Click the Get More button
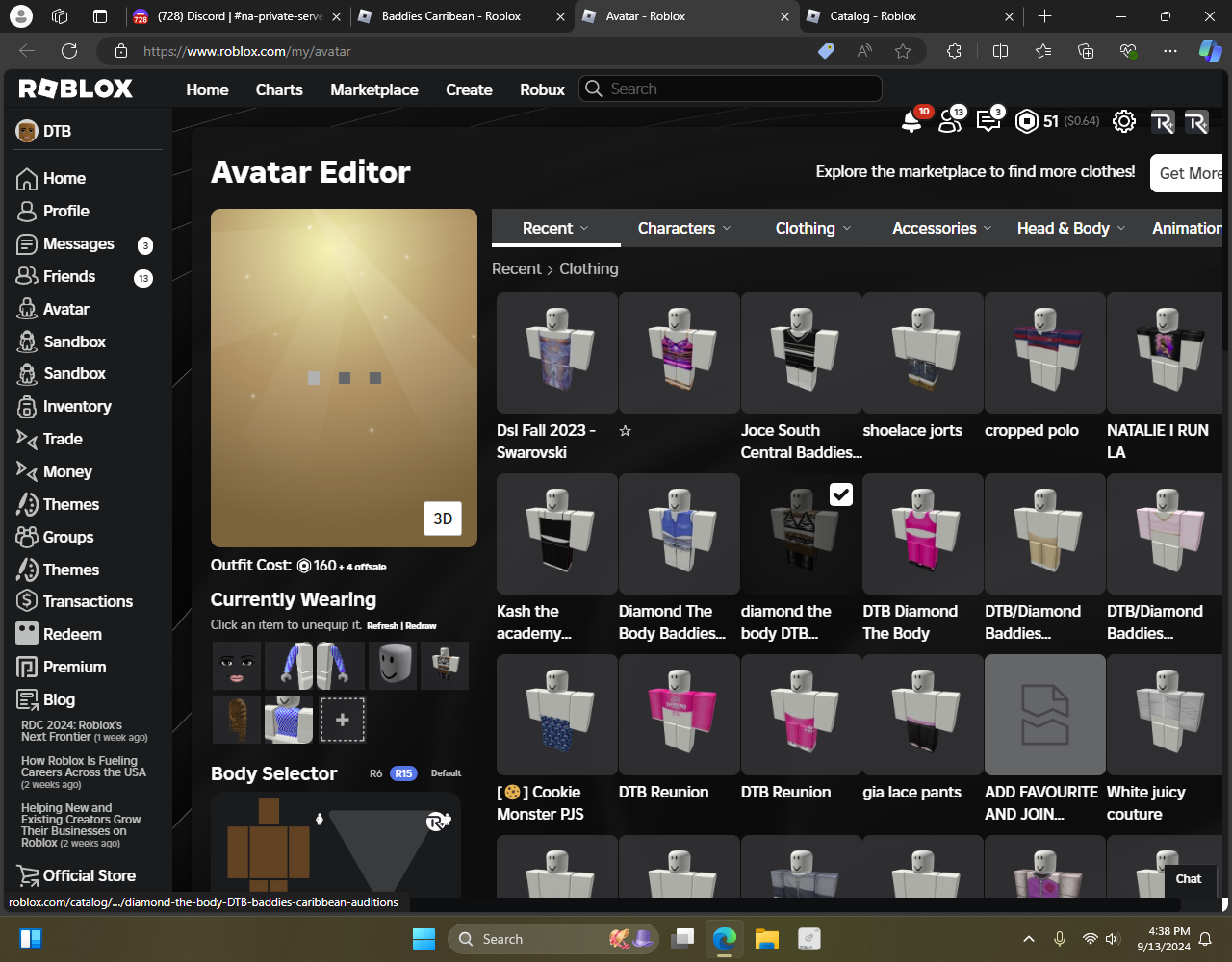Viewport: 1232px width, 962px height. click(1187, 173)
